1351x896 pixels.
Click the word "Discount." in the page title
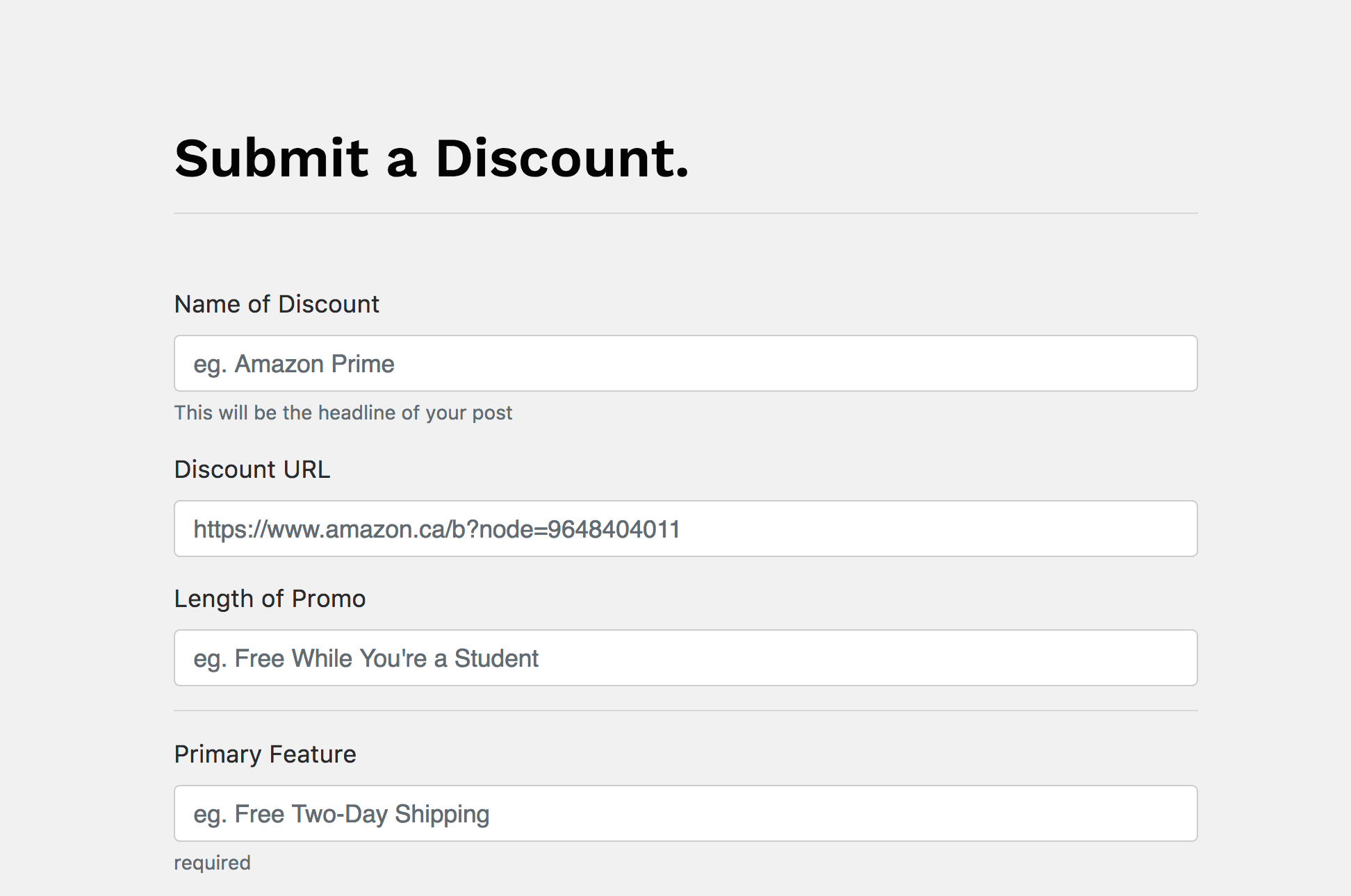click(x=562, y=158)
